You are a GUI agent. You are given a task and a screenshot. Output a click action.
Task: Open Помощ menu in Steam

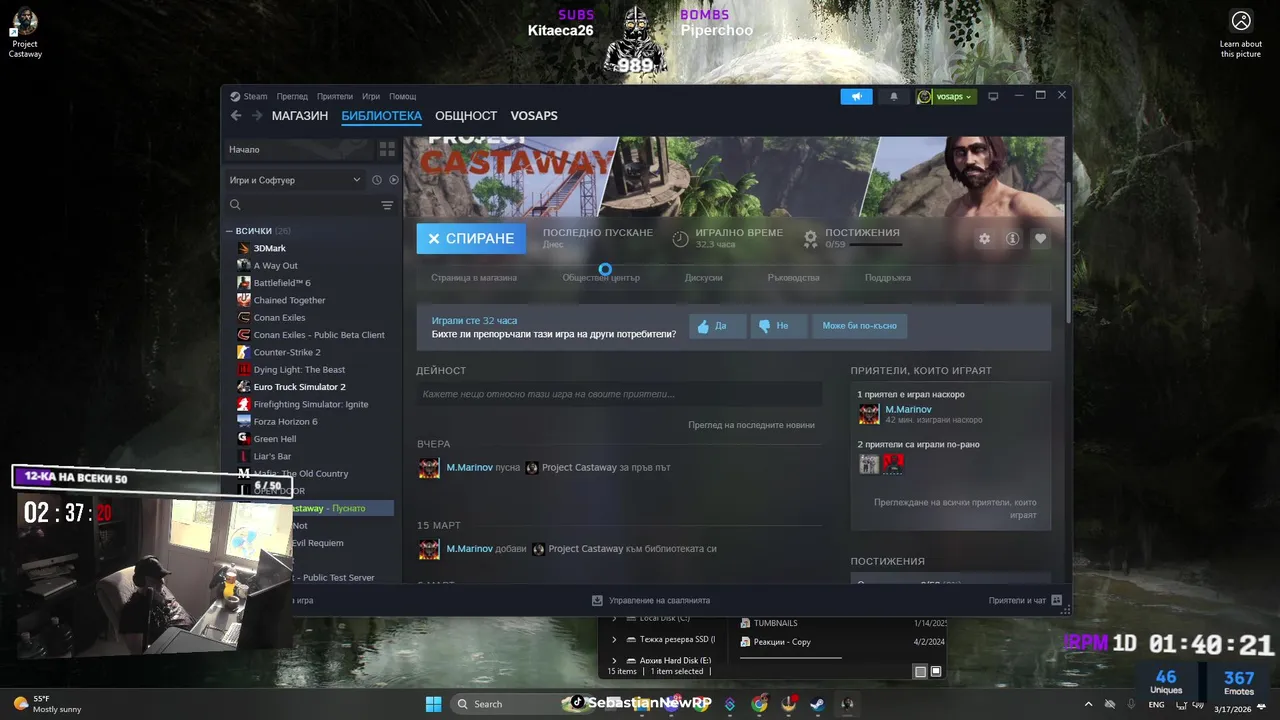pyautogui.click(x=402, y=97)
